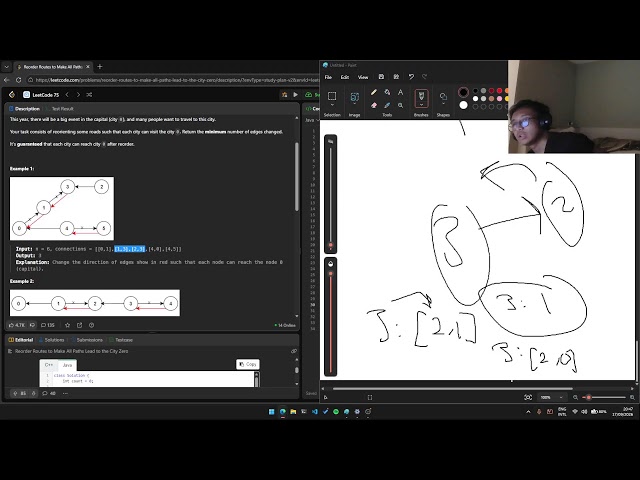Click the Fit to window icon in Paint

click(528, 397)
